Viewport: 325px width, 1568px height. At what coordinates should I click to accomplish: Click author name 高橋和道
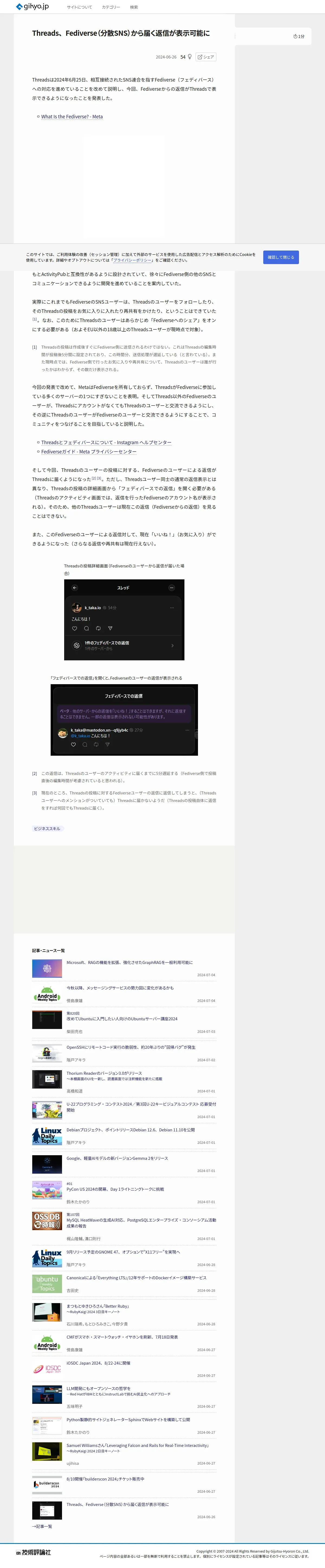pyautogui.click(x=74, y=1091)
